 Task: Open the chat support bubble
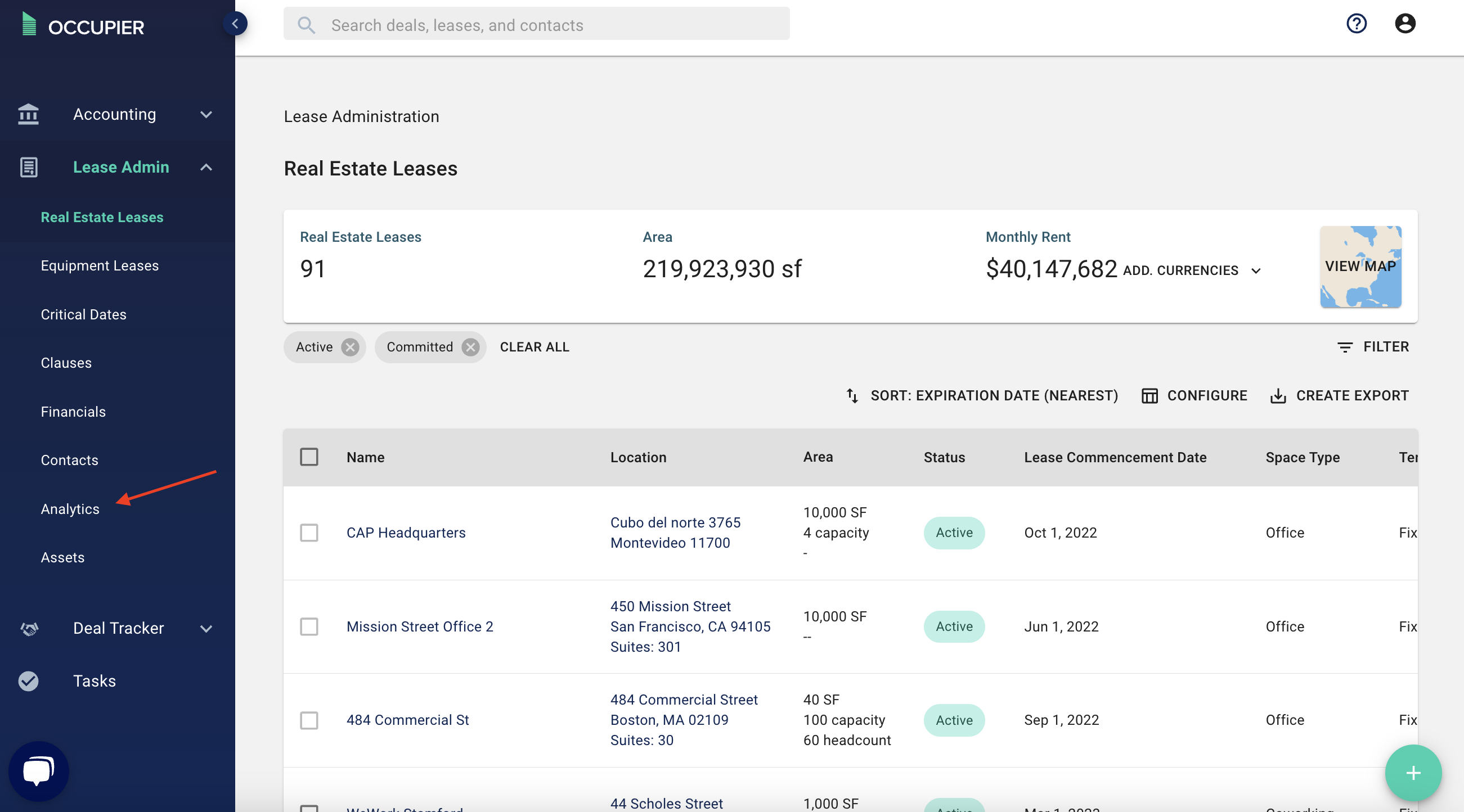tap(38, 770)
